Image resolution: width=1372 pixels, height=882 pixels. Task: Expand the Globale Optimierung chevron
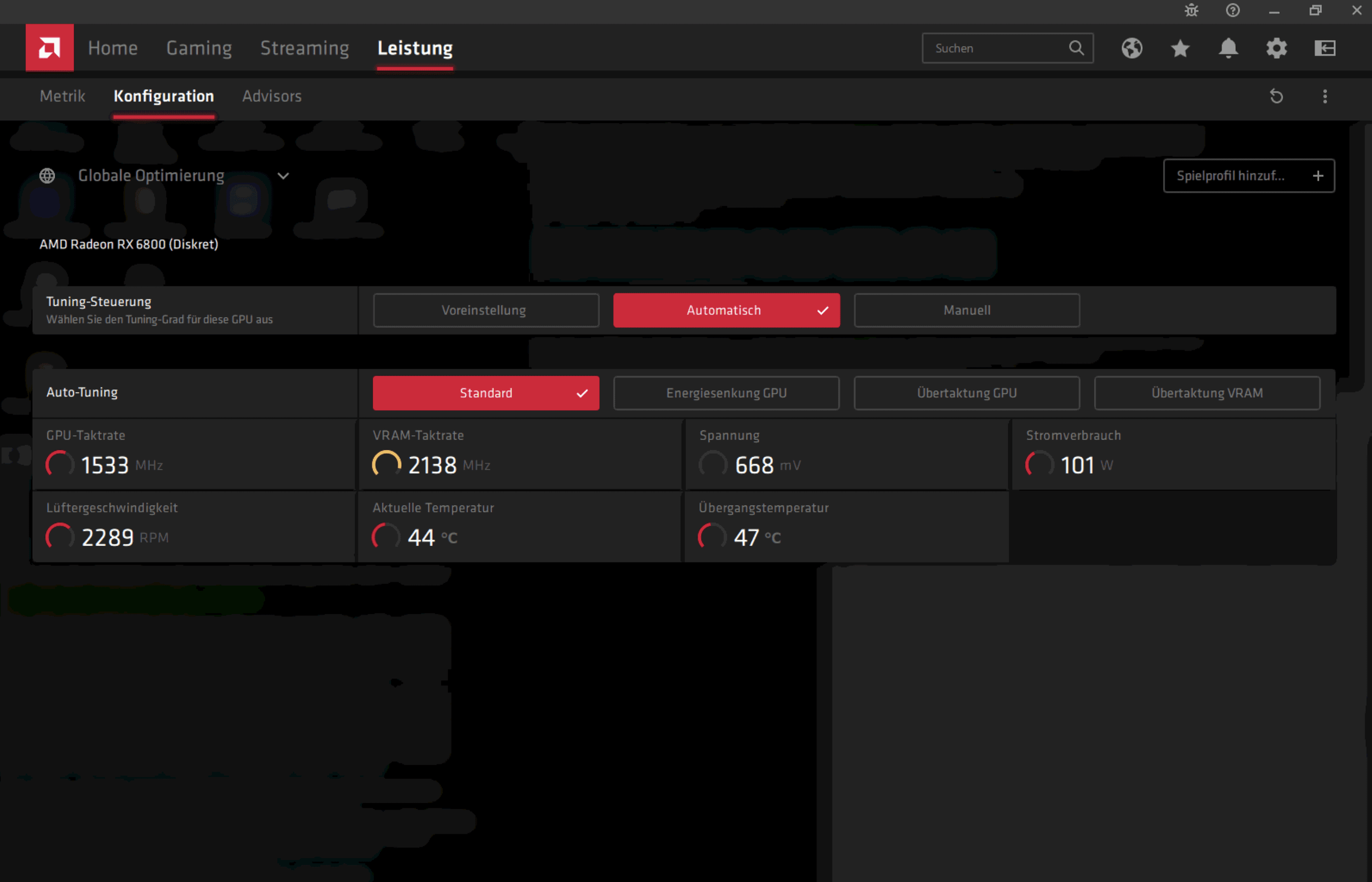click(283, 176)
